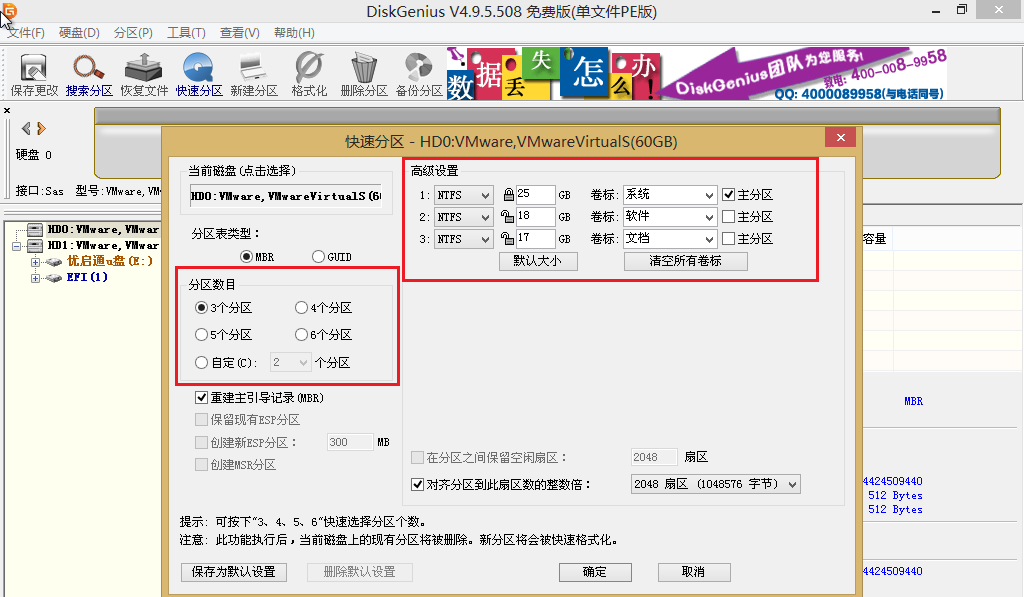Select GUID partition table type

318,257
